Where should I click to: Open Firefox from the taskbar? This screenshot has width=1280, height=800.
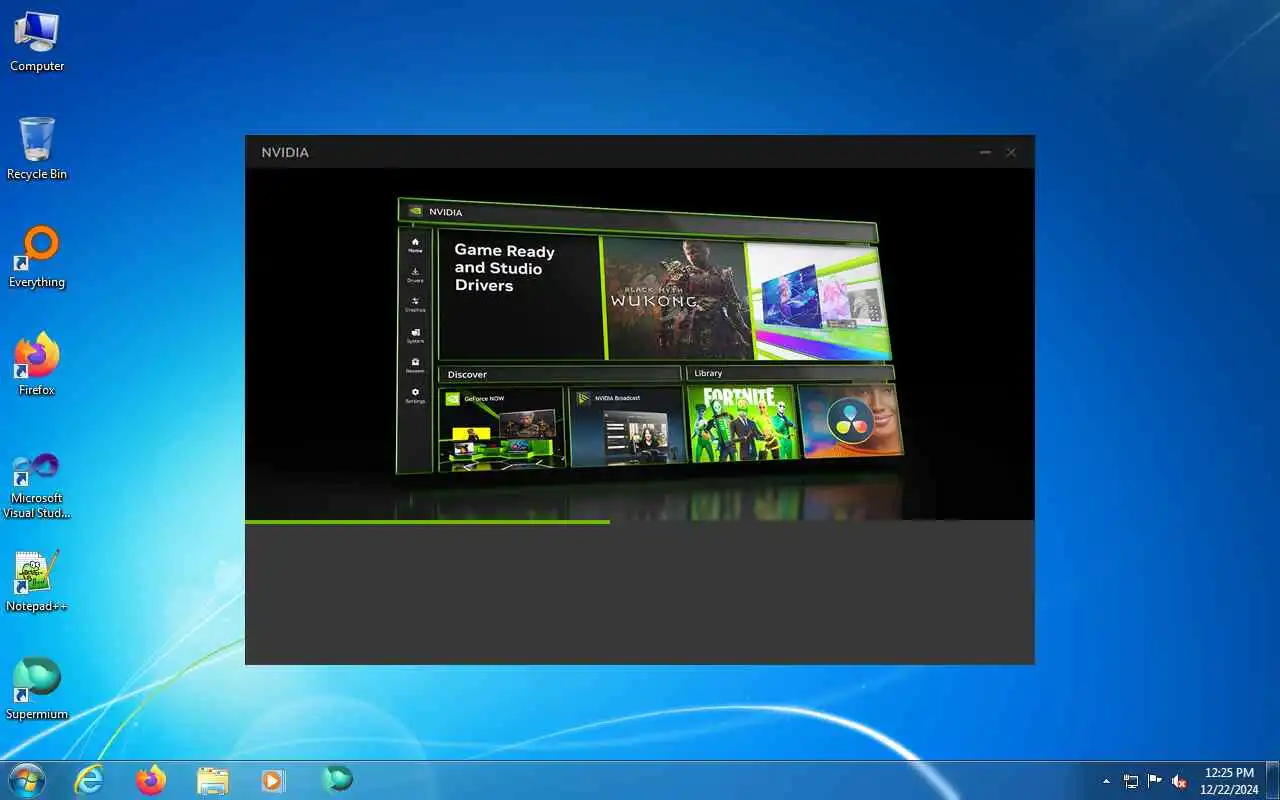(151, 779)
